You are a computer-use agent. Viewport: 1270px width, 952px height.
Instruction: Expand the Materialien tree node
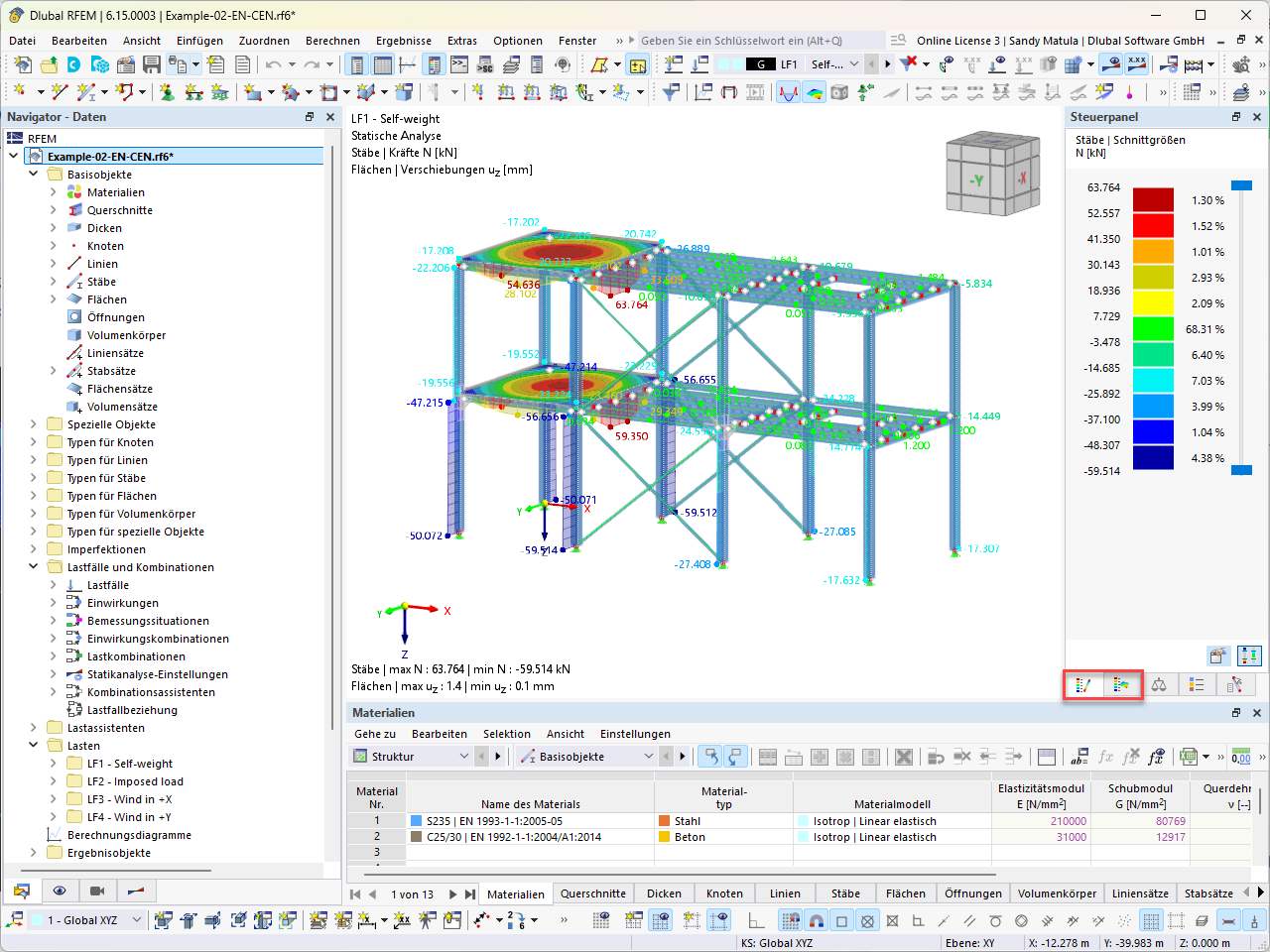click(x=54, y=192)
